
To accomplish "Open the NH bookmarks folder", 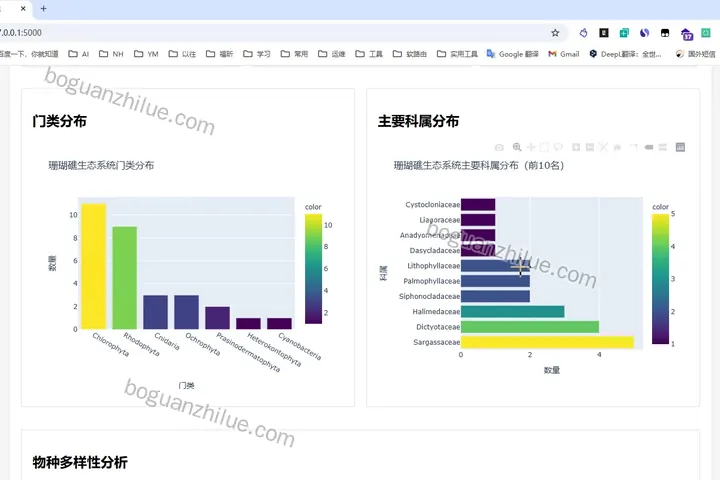I will point(112,54).
